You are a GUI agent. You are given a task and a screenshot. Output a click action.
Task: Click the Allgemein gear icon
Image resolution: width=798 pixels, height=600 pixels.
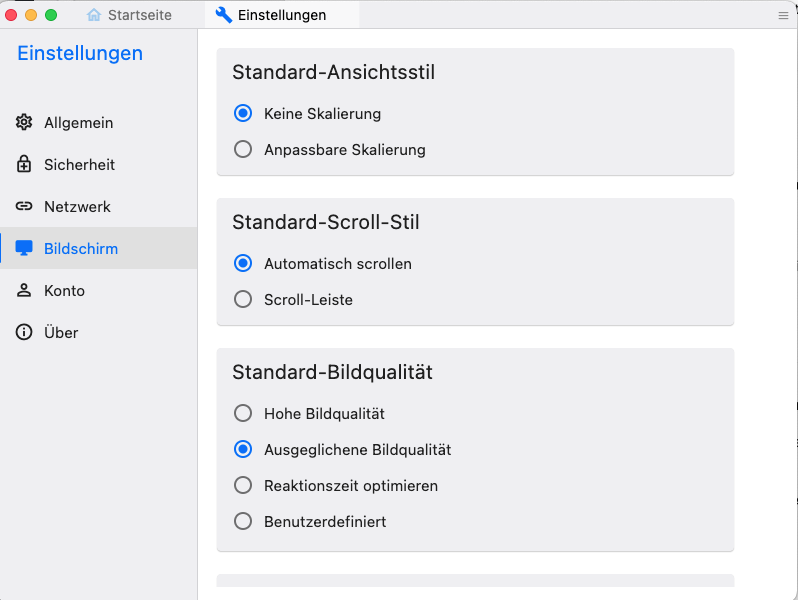coord(24,123)
